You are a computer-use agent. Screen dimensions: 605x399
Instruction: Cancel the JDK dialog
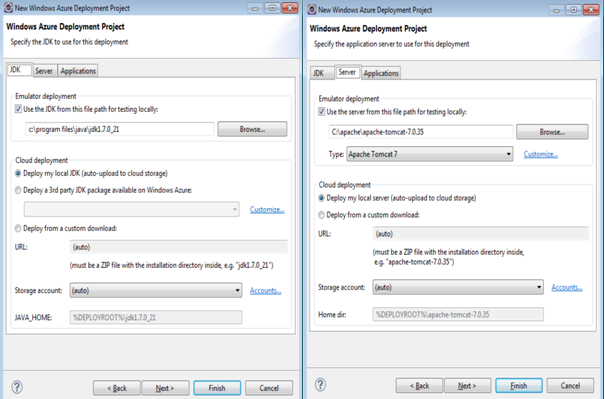tap(269, 388)
